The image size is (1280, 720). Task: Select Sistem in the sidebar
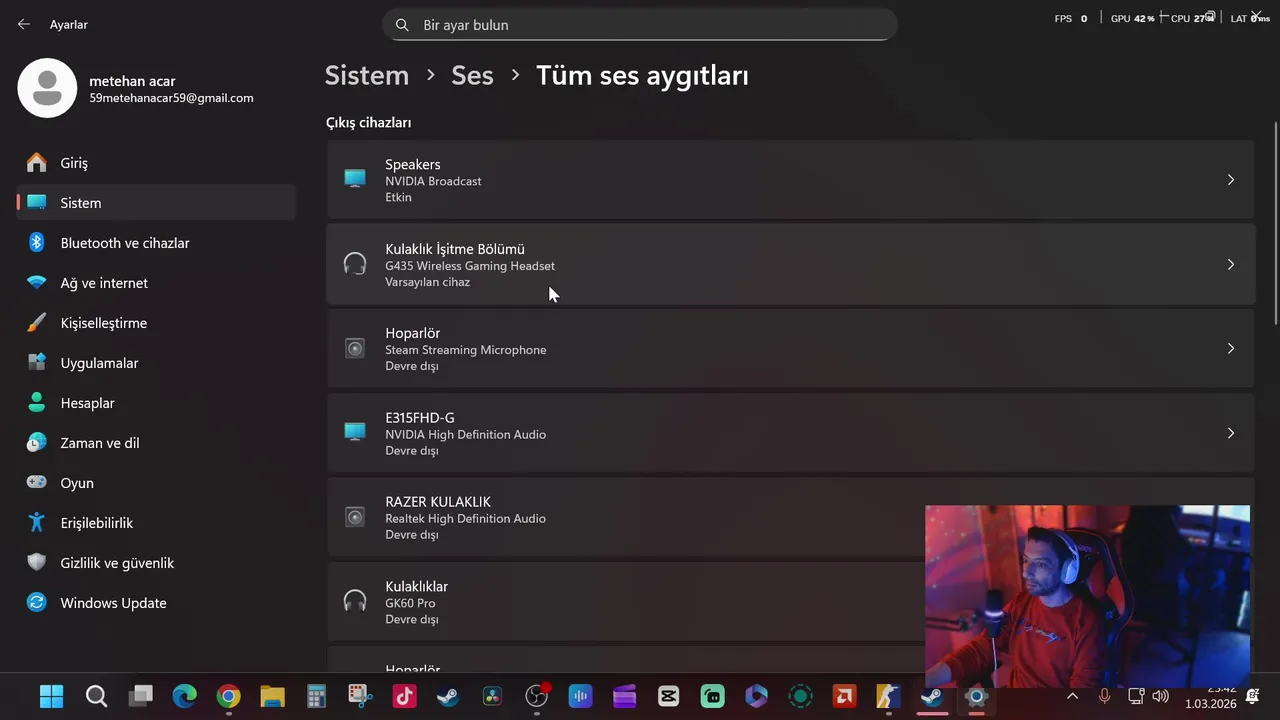156,203
